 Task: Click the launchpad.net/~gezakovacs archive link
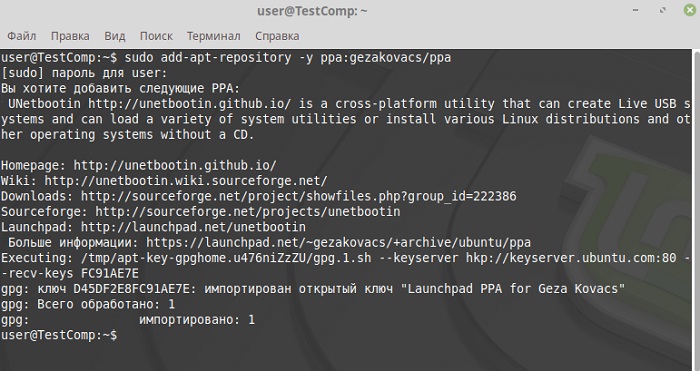338,242
